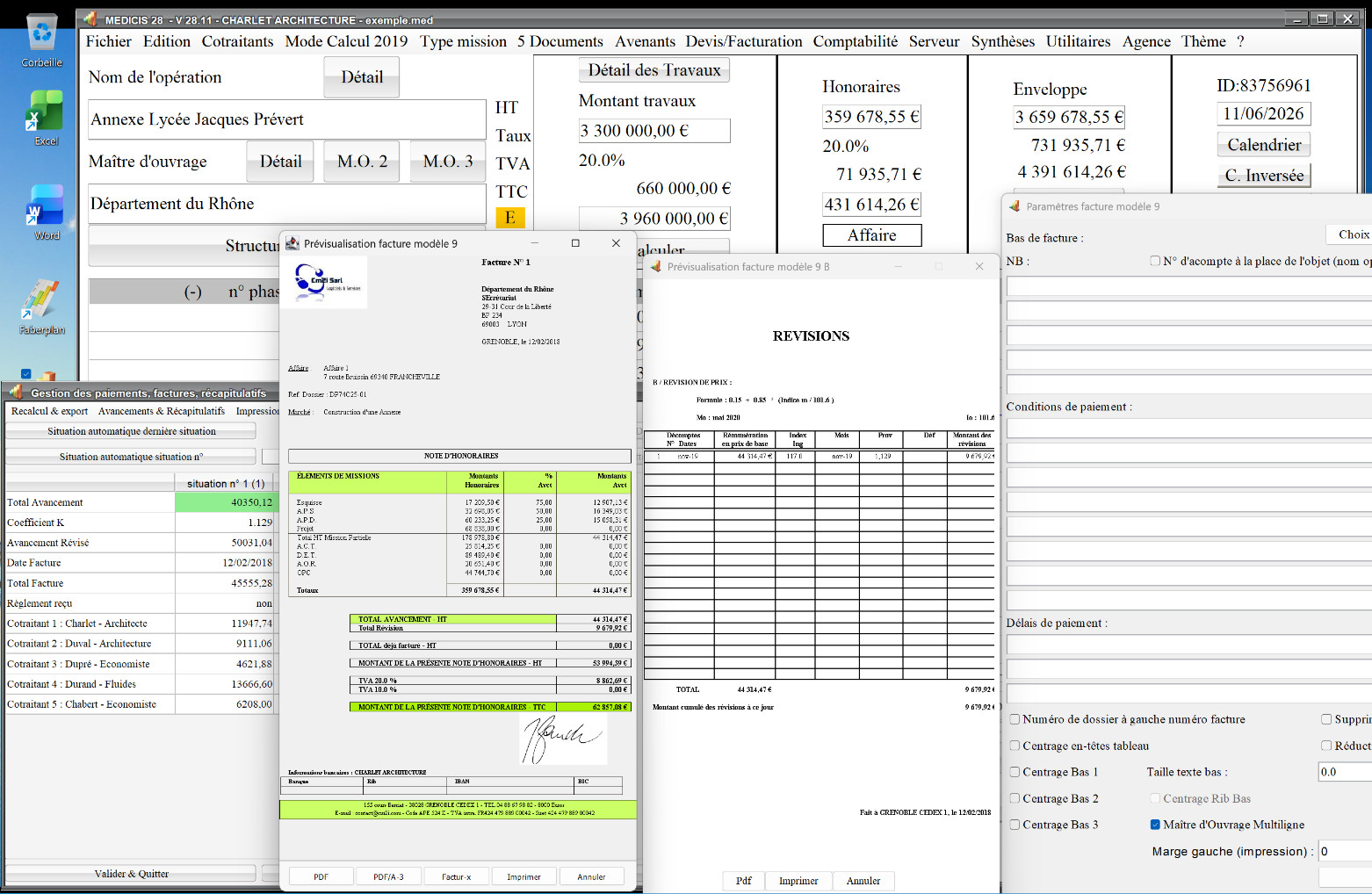Click the PDF/A-3 export button

(x=388, y=876)
